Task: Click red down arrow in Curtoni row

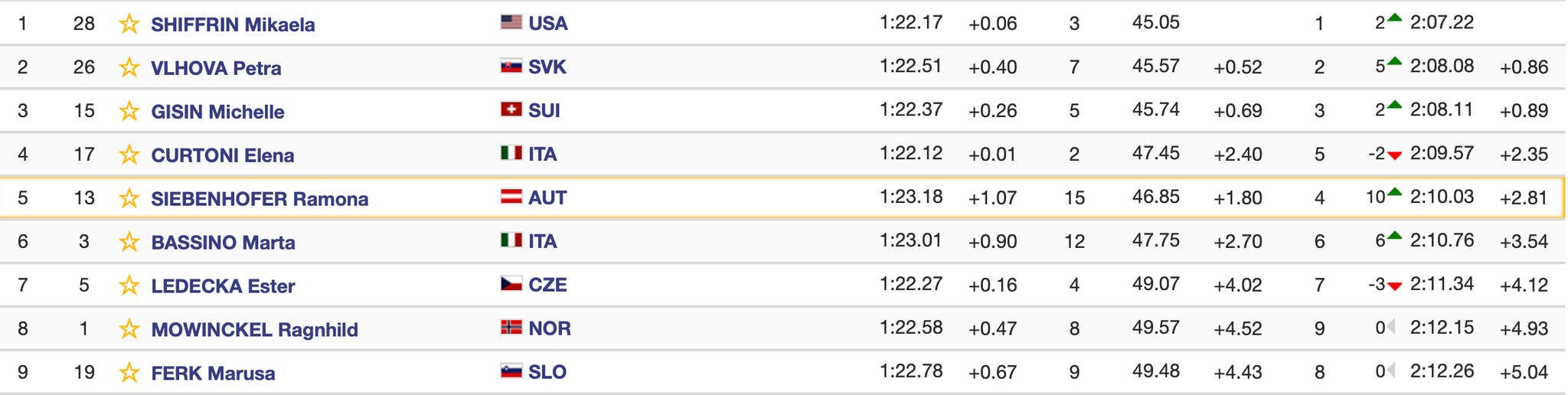Action: point(1395,156)
